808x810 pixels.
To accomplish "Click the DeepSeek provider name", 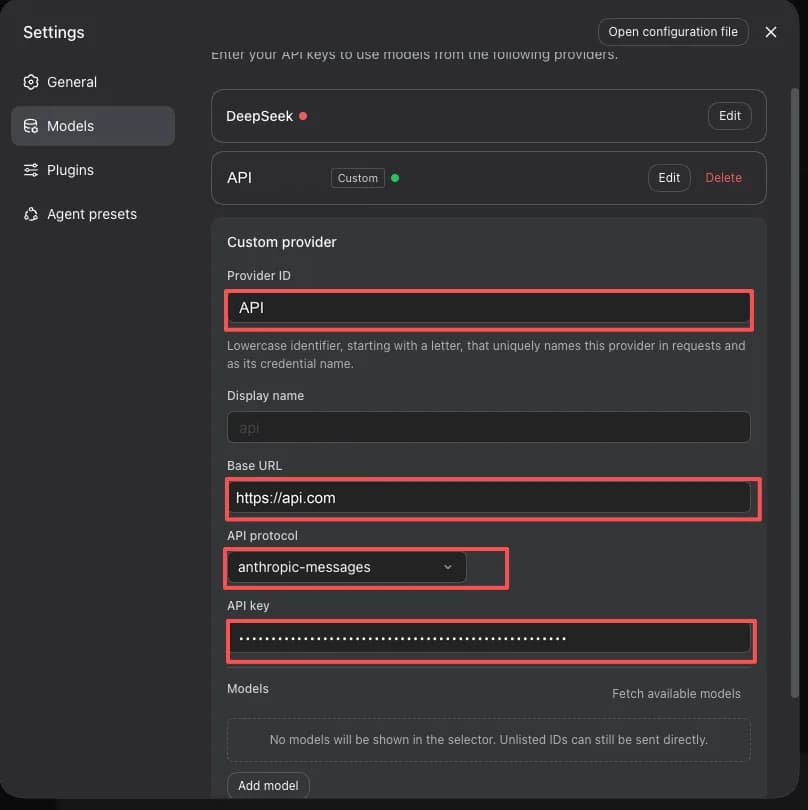I will click(259, 116).
